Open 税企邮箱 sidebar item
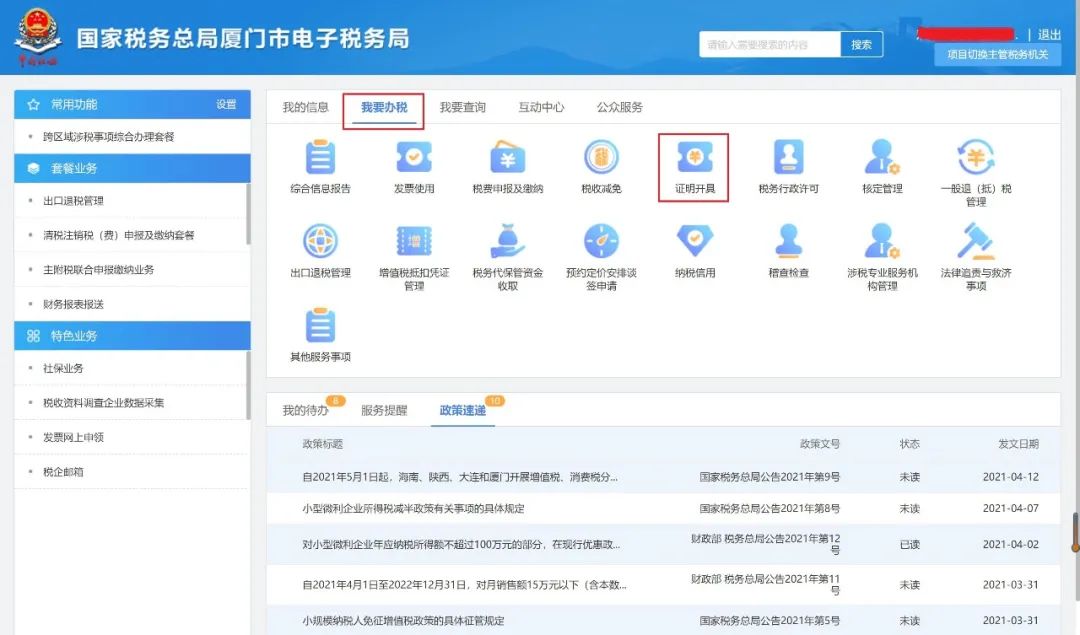Screen dimensions: 1080x635 (63, 472)
